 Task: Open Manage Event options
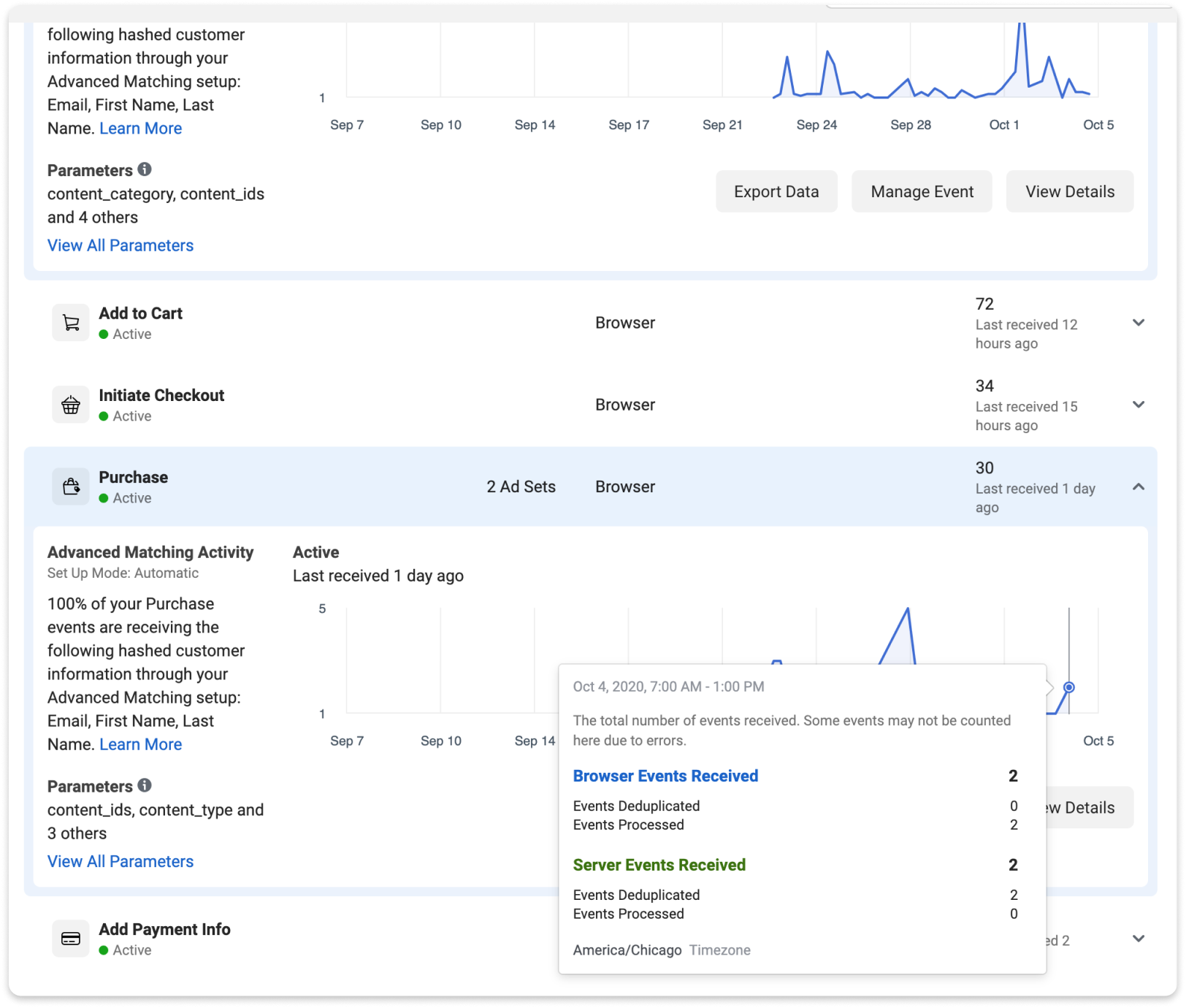921,191
